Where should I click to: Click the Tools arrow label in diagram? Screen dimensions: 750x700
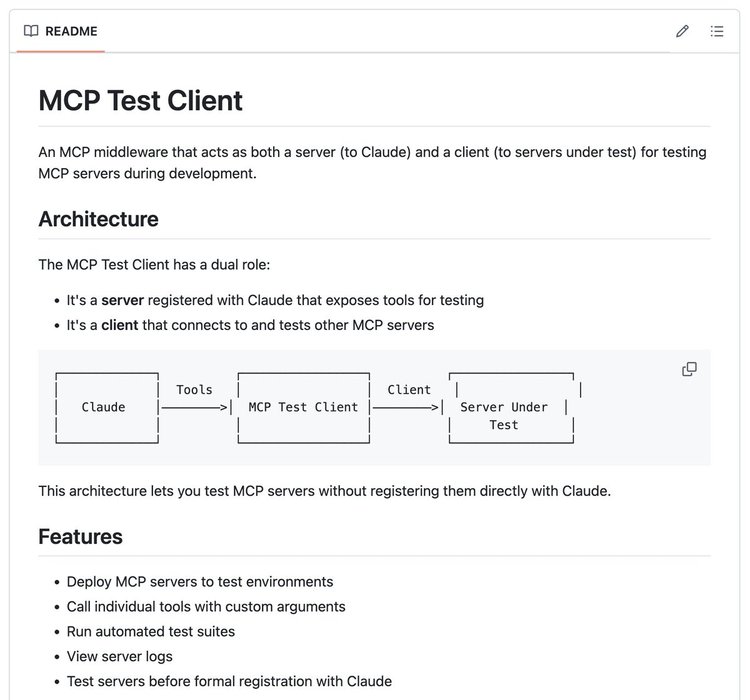tap(194, 390)
